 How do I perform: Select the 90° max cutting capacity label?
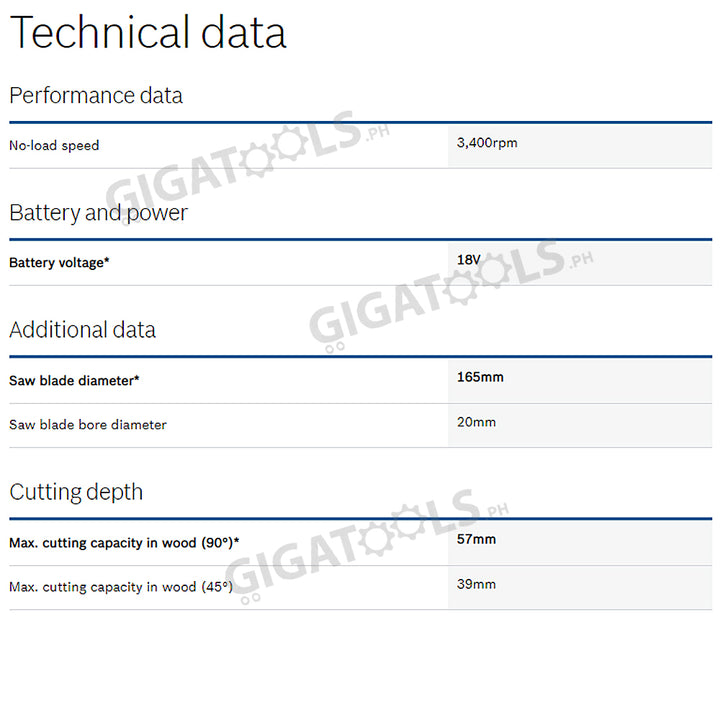(124, 543)
